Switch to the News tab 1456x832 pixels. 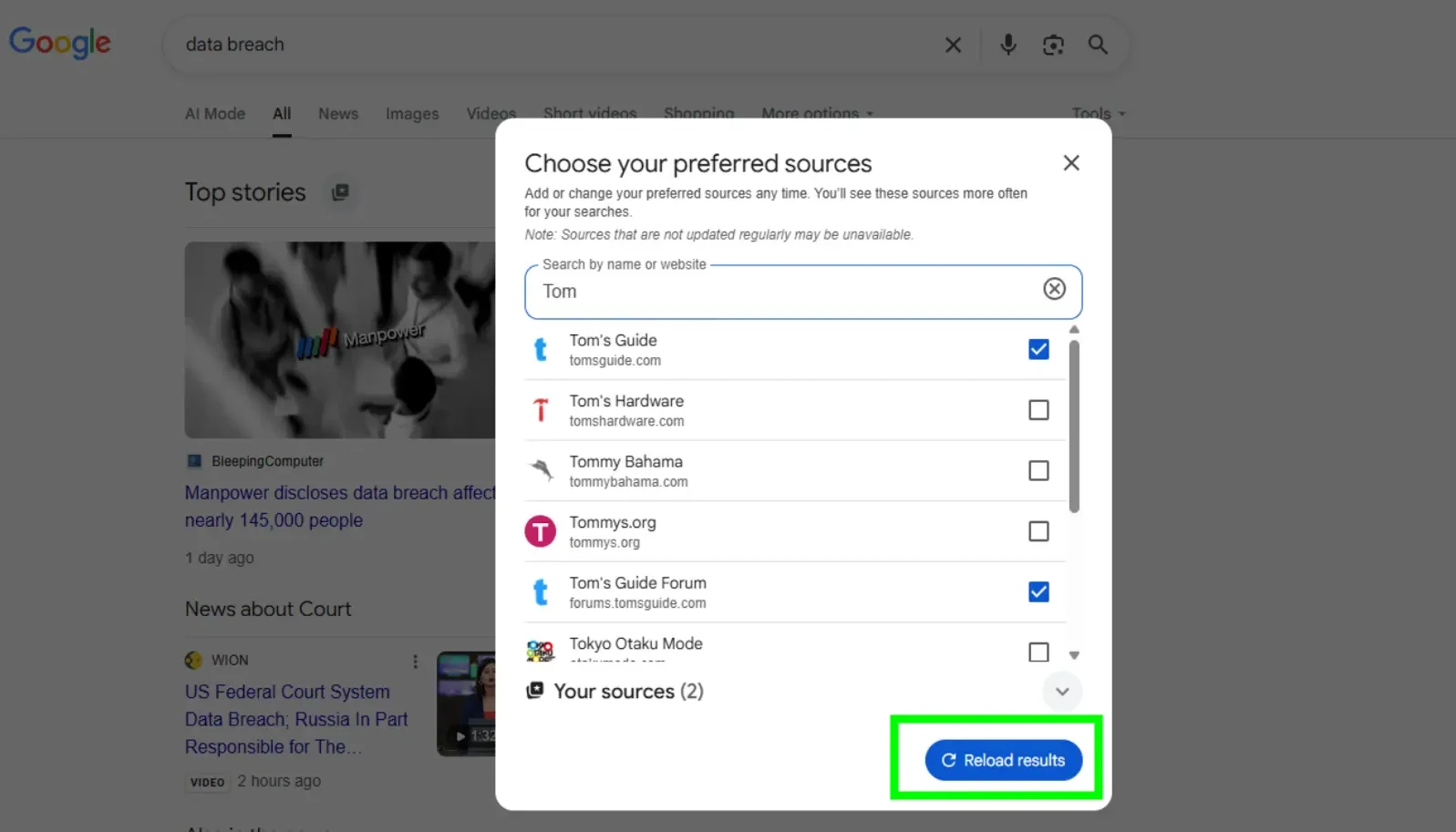[x=338, y=114]
